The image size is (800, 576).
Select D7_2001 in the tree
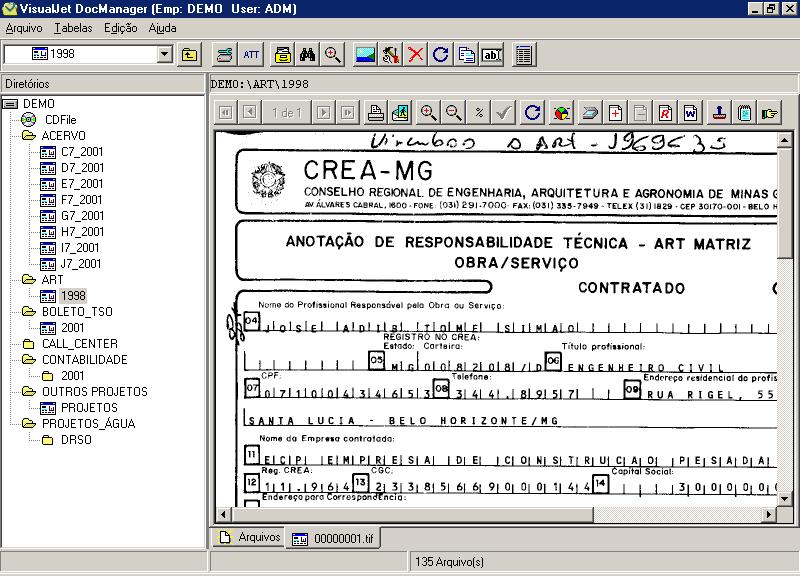pos(82,168)
